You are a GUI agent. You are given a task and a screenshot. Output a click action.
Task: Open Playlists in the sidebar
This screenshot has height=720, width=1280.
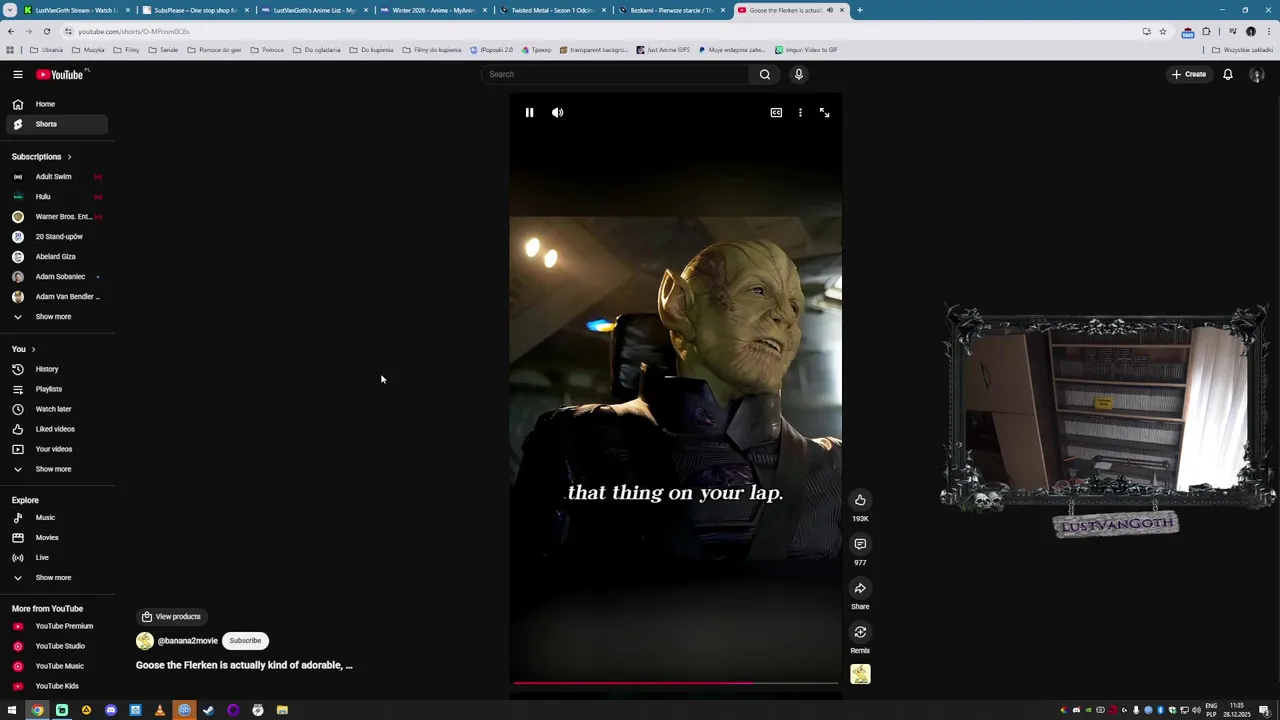point(55,389)
